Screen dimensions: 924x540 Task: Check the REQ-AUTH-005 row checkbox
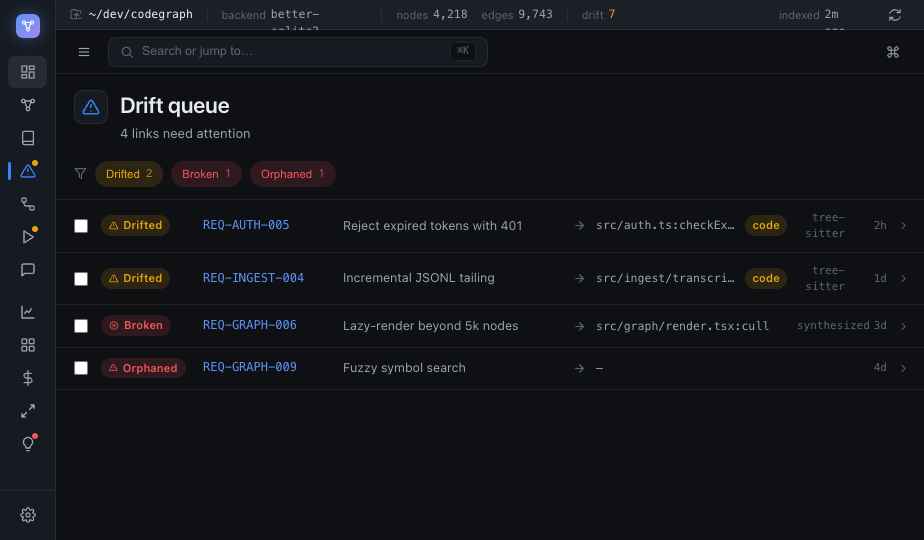coord(81,226)
